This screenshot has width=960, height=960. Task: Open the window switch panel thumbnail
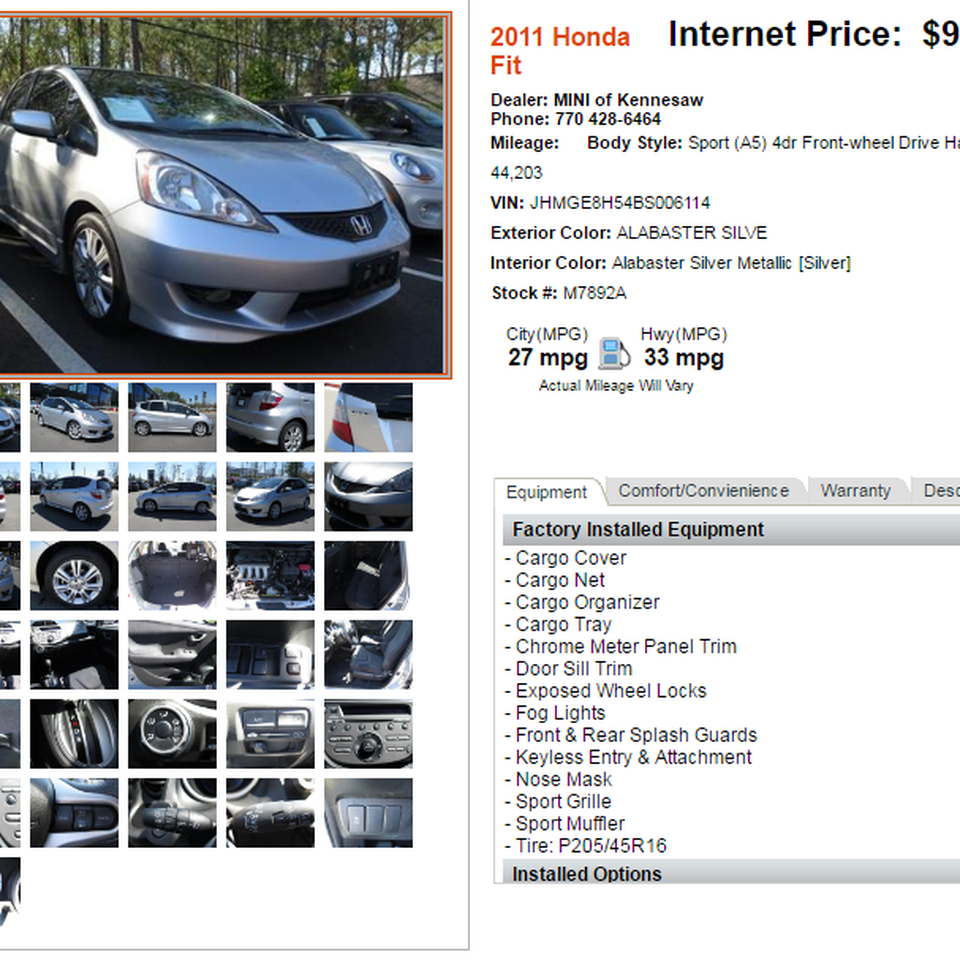pos(270,654)
